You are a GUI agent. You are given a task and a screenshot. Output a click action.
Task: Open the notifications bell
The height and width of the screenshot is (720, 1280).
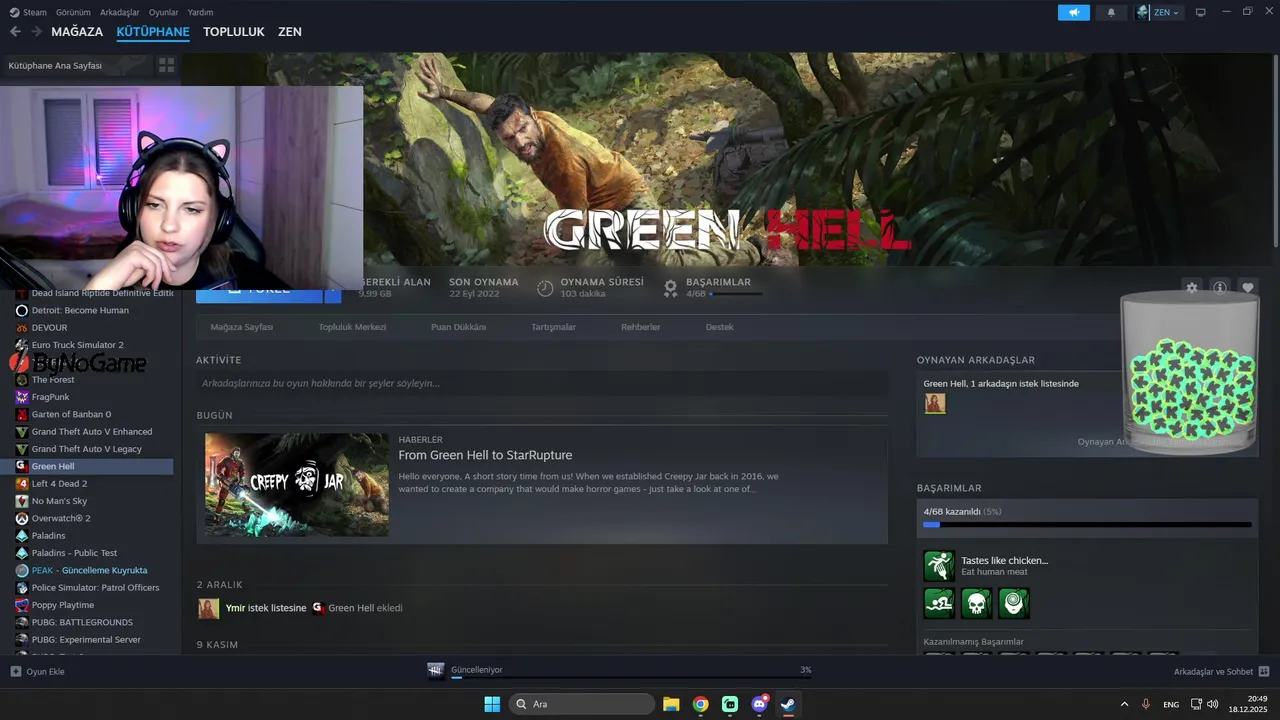coord(1111,12)
